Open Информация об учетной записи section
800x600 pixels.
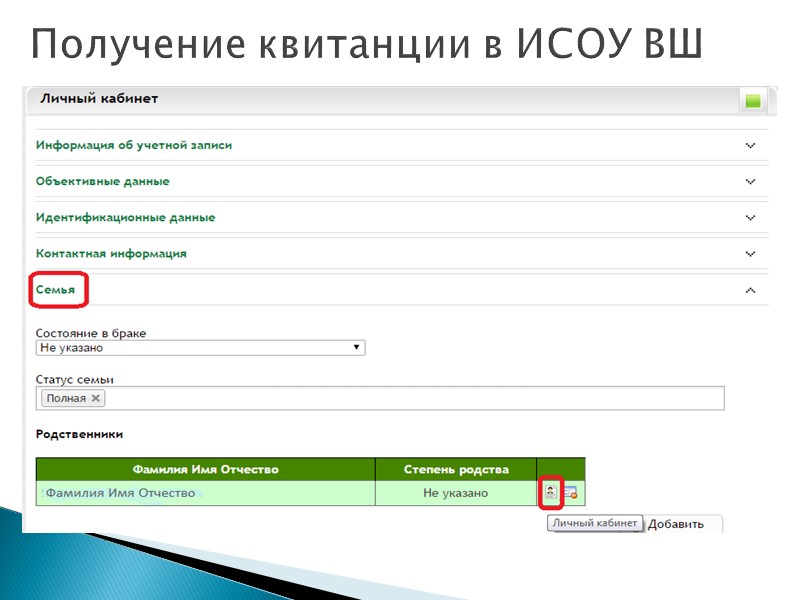[x=134, y=145]
